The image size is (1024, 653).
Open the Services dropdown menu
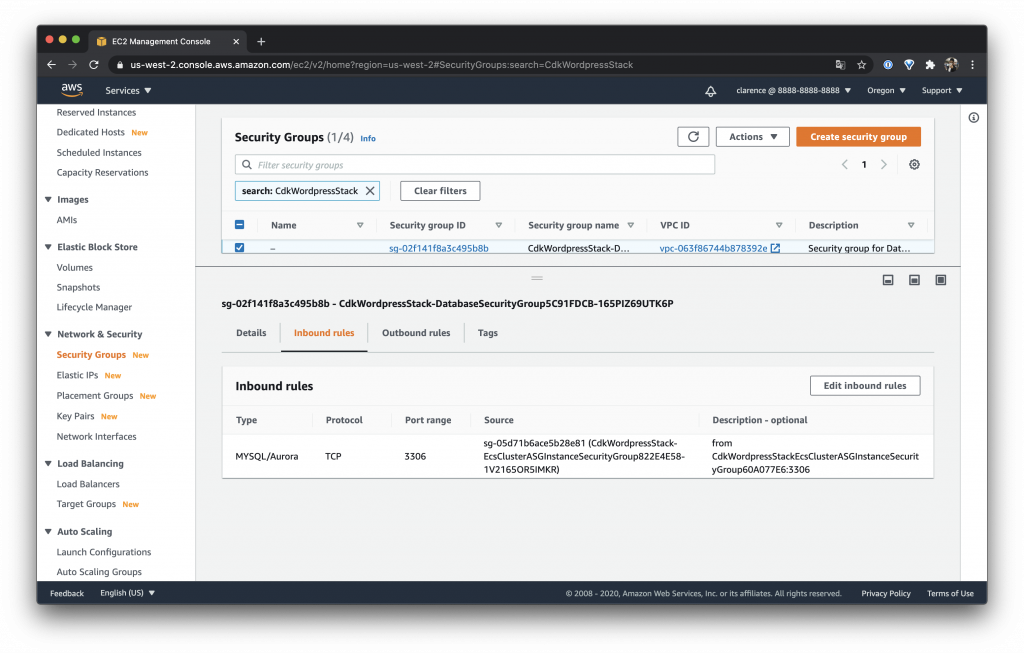click(128, 91)
